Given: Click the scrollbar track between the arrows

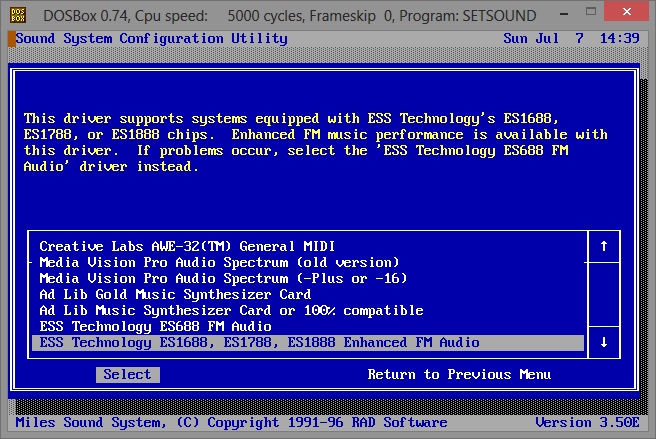Looking at the screenshot, I should pos(604,295).
